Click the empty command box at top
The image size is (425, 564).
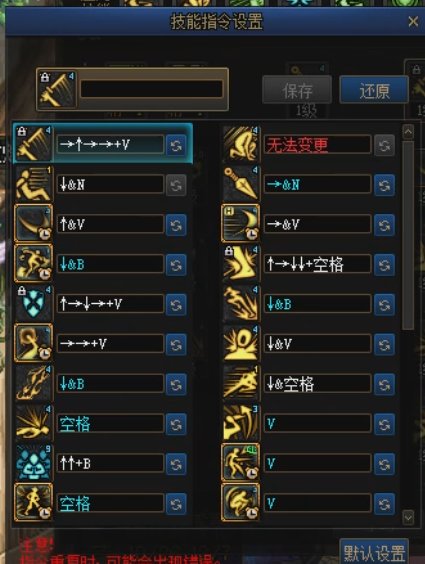coord(151,89)
